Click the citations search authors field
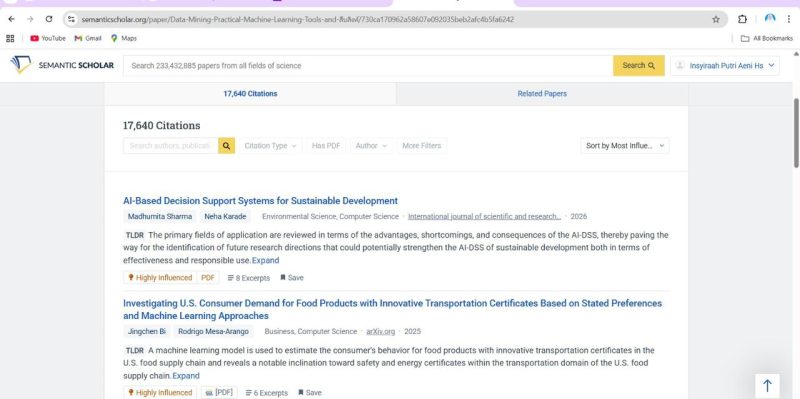Viewport: 800px width, 399px height. point(170,146)
